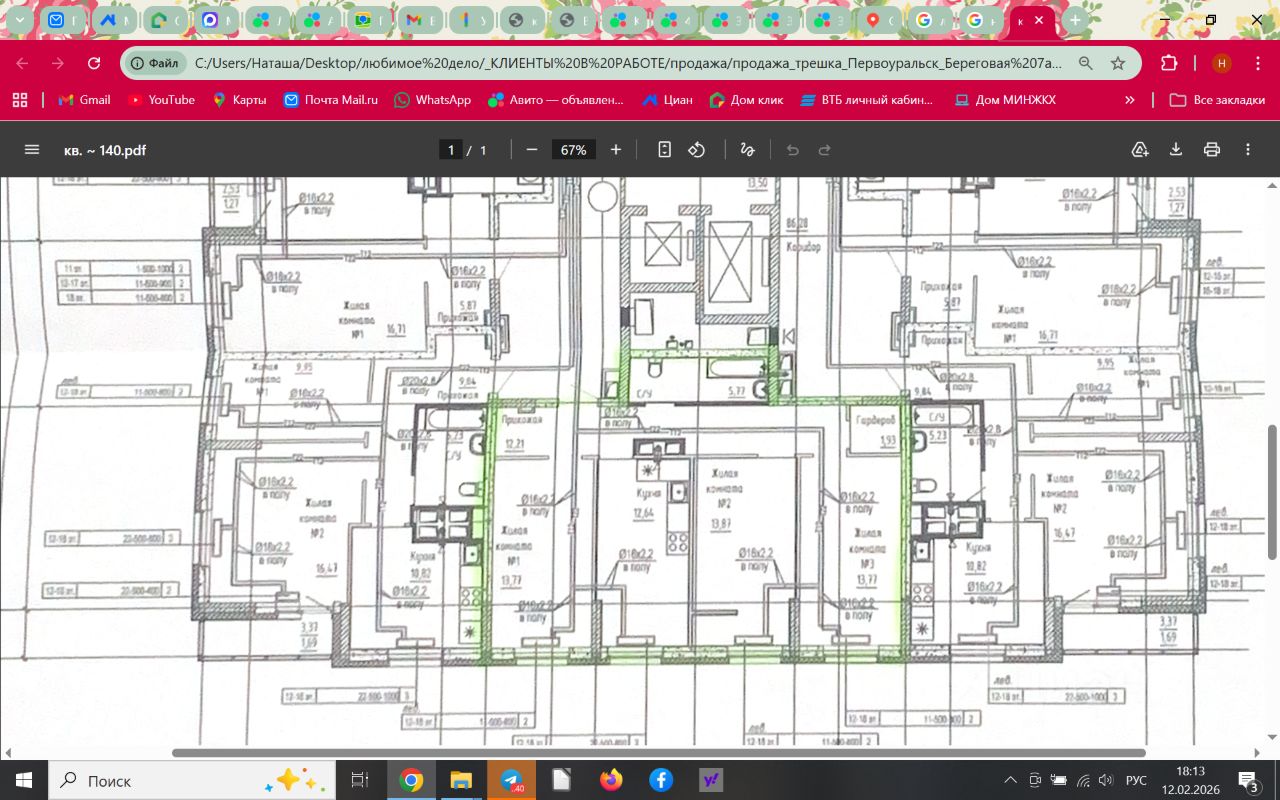Toggle the PDF sidebar menu
The width and height of the screenshot is (1280, 800).
coord(32,150)
